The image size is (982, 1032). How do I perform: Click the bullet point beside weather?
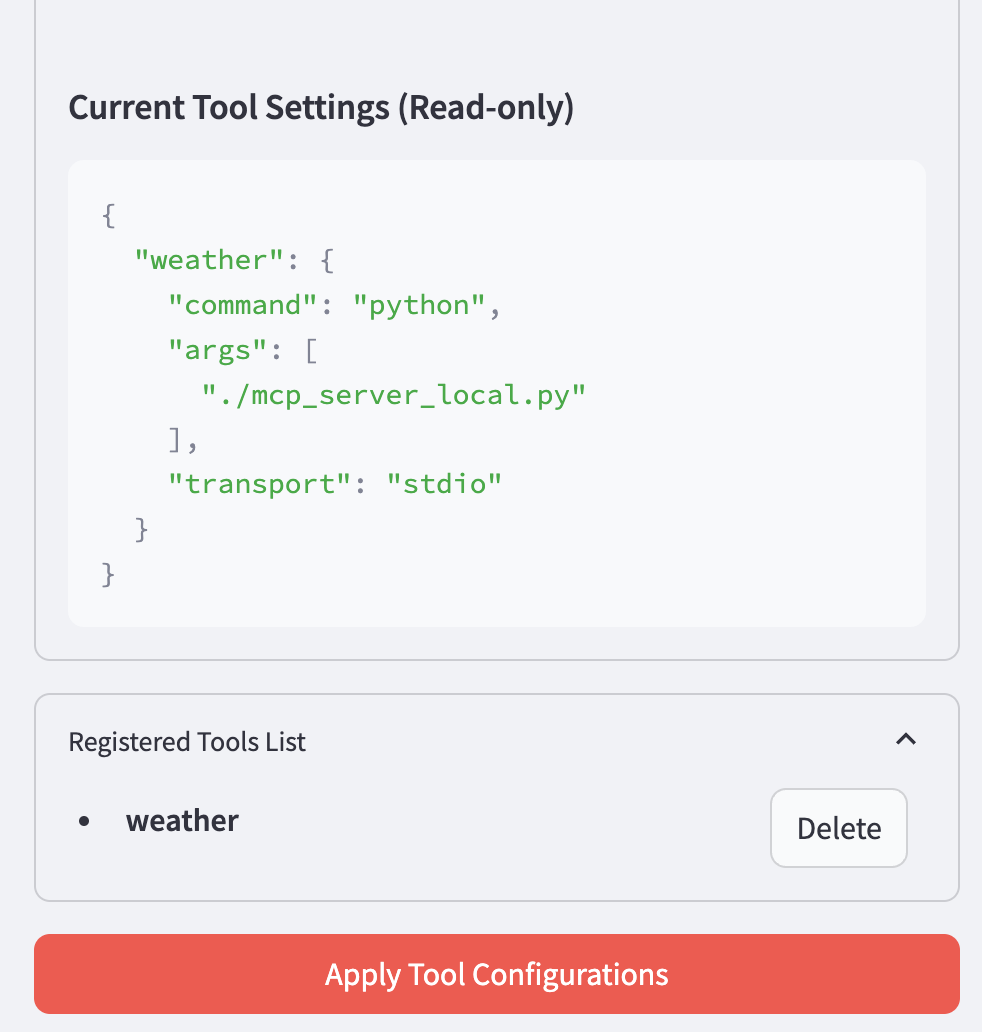pyautogui.click(x=84, y=820)
